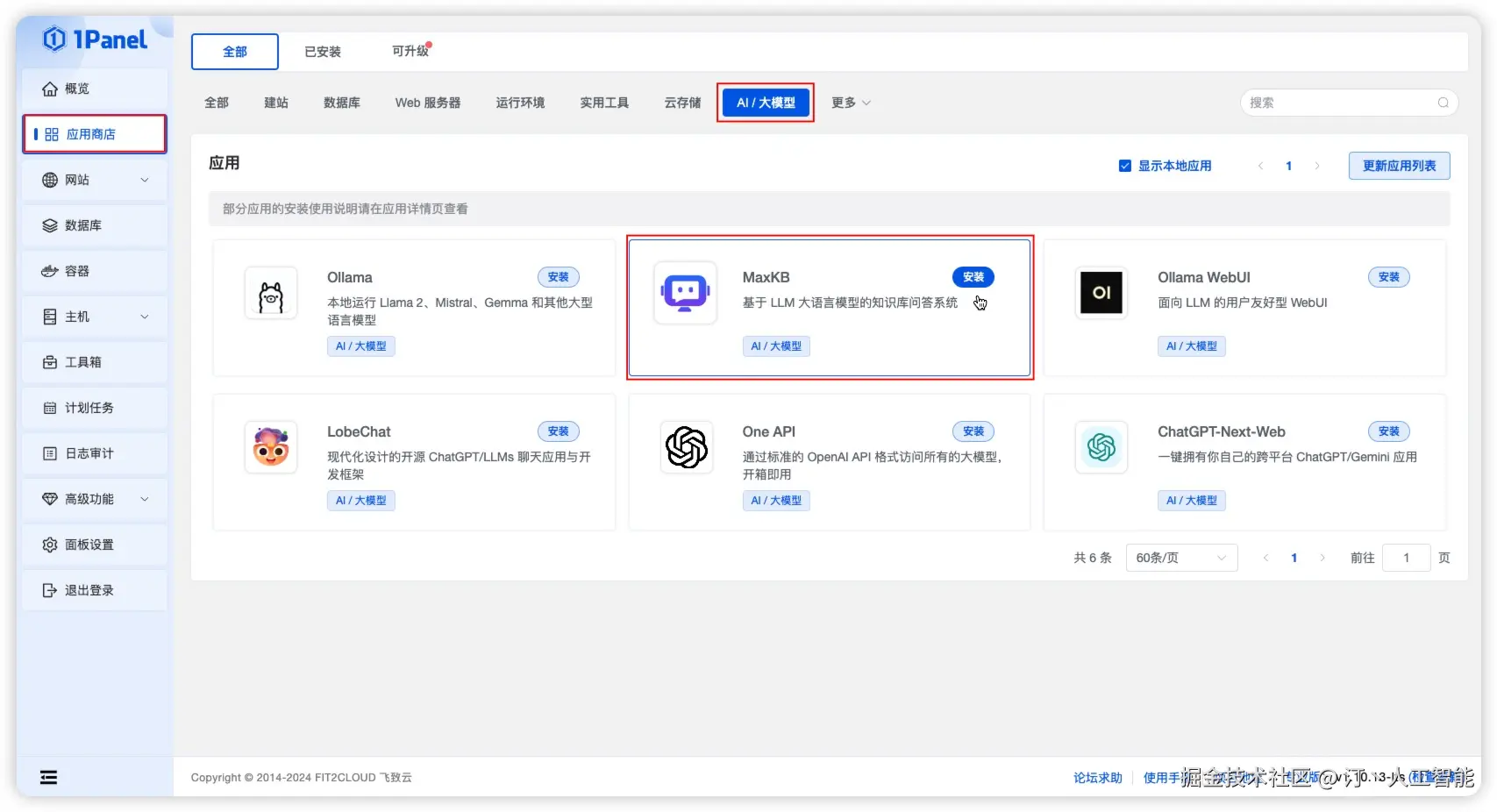Go to previous page arrow near 显示本地应用
Viewport: 1497px width, 812px height.
point(1260,166)
